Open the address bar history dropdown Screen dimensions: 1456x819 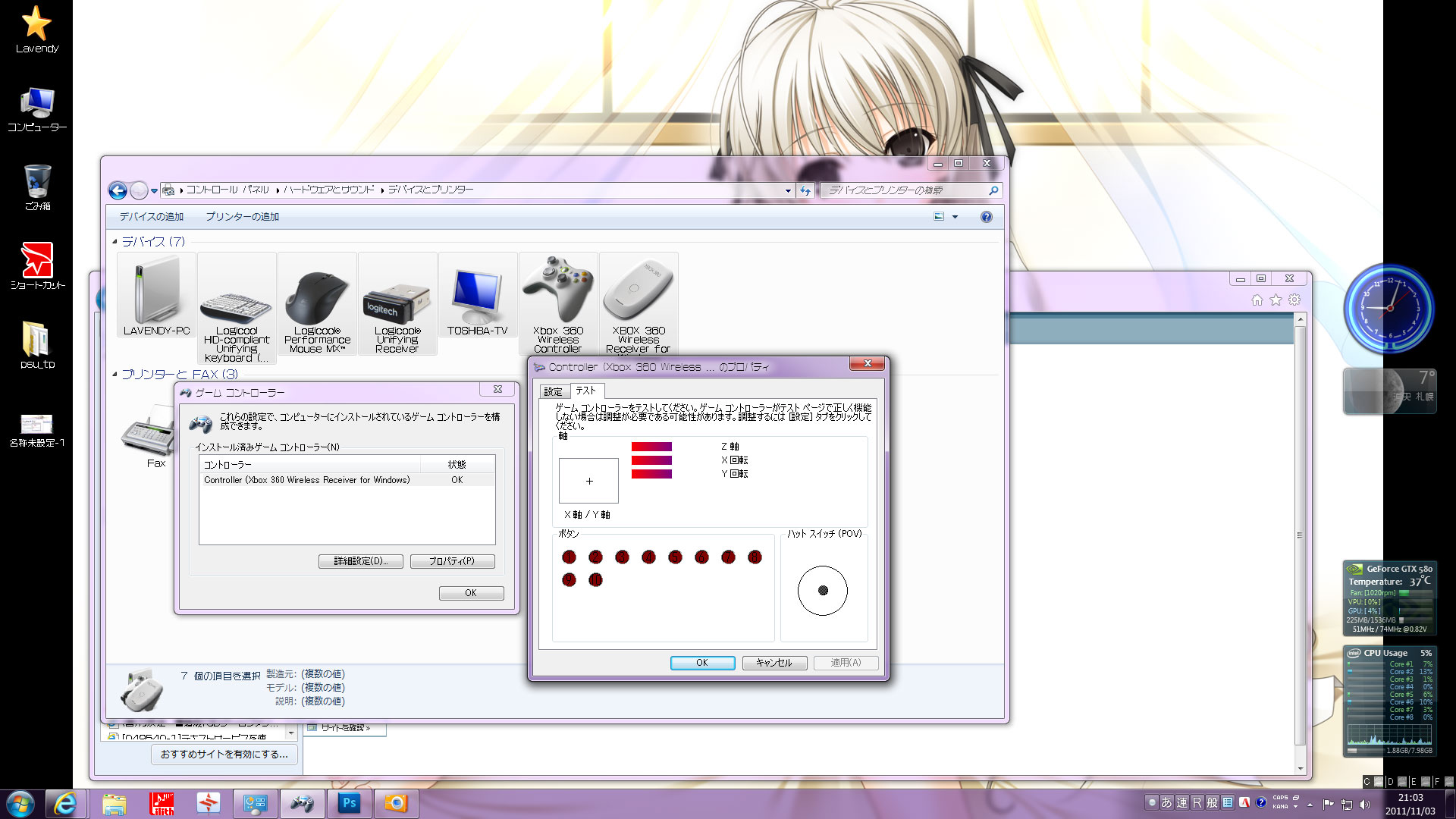pyautogui.click(x=788, y=191)
